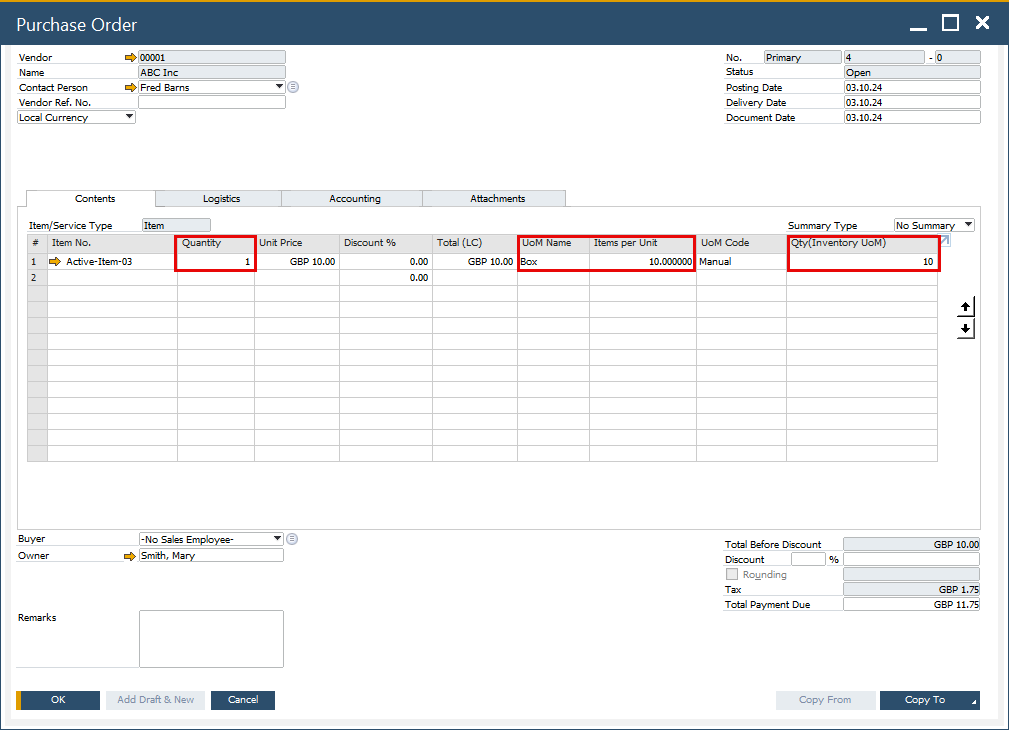Open the Buyer sales employee dropdown
Image resolution: width=1009 pixels, height=730 pixels.
click(x=277, y=539)
